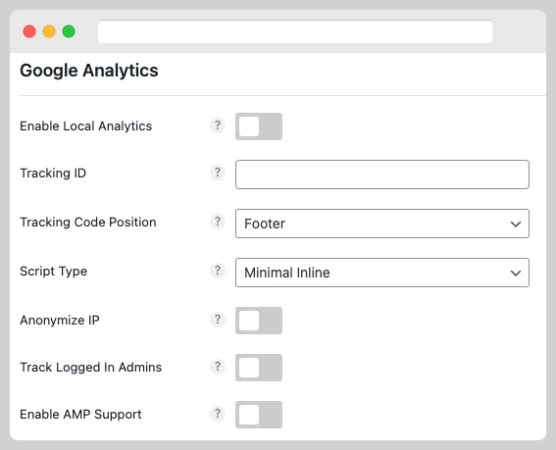Enable the Anonymize IP toggle
This screenshot has width=556, height=450.
pyautogui.click(x=259, y=321)
